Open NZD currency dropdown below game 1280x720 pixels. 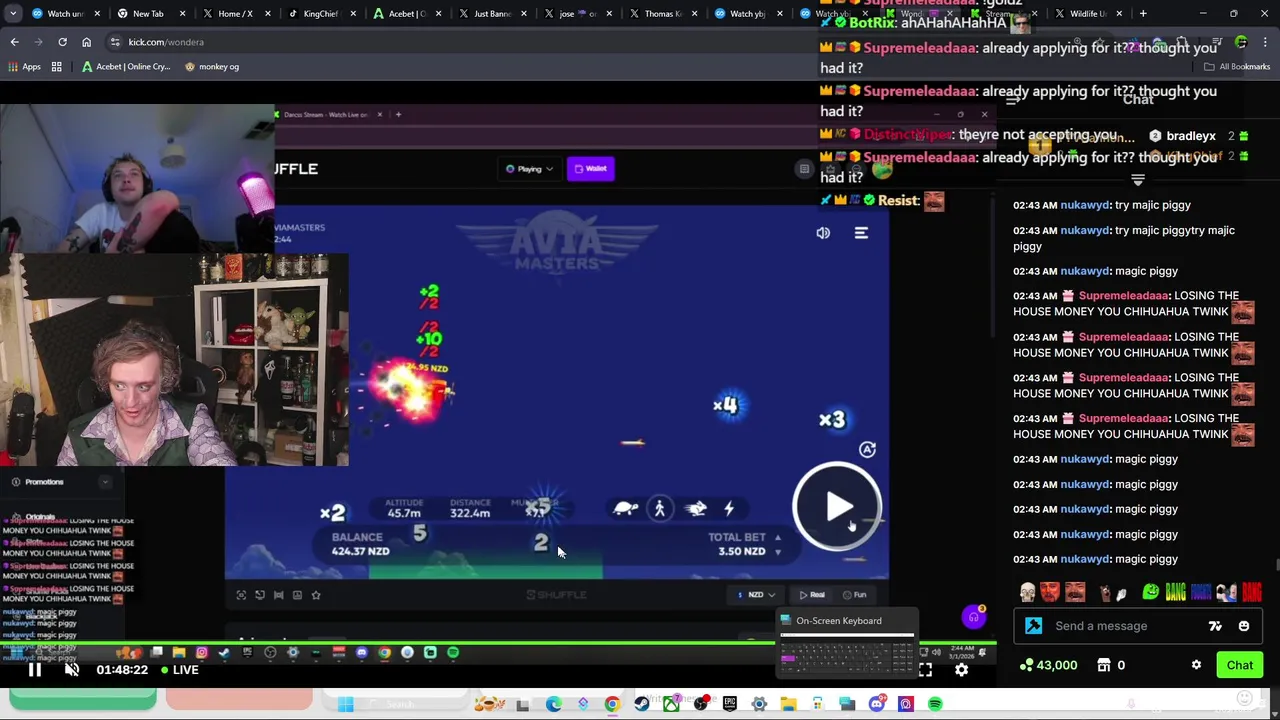756,595
